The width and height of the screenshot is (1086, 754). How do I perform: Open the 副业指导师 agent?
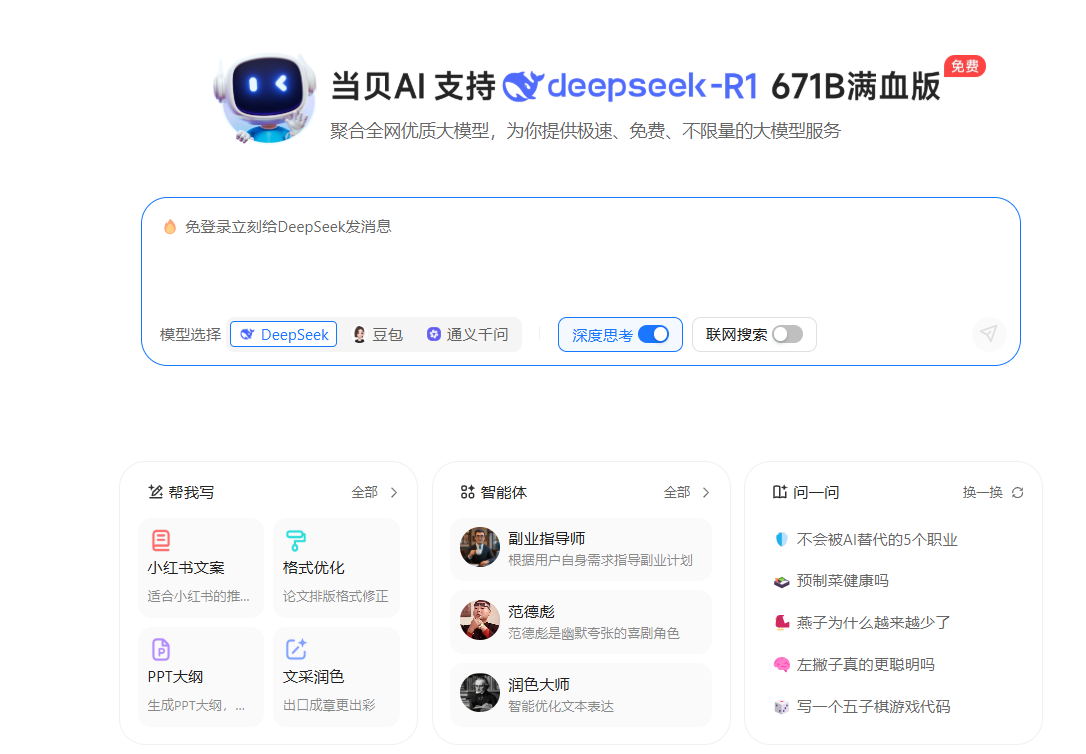point(581,548)
